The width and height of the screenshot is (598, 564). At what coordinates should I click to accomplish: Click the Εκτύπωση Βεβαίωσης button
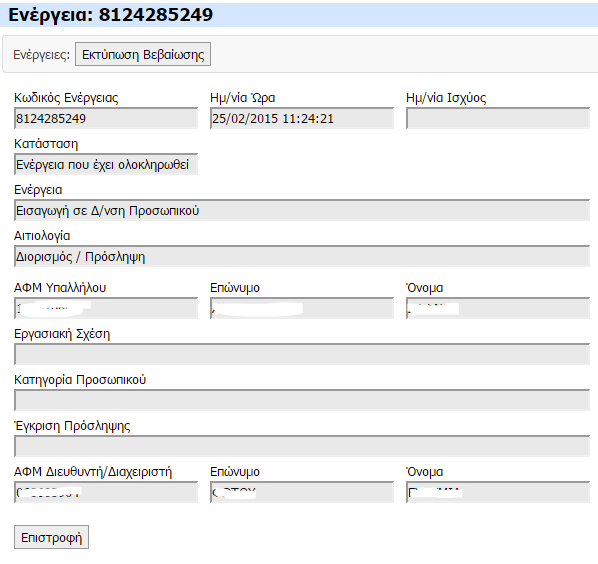point(143,54)
